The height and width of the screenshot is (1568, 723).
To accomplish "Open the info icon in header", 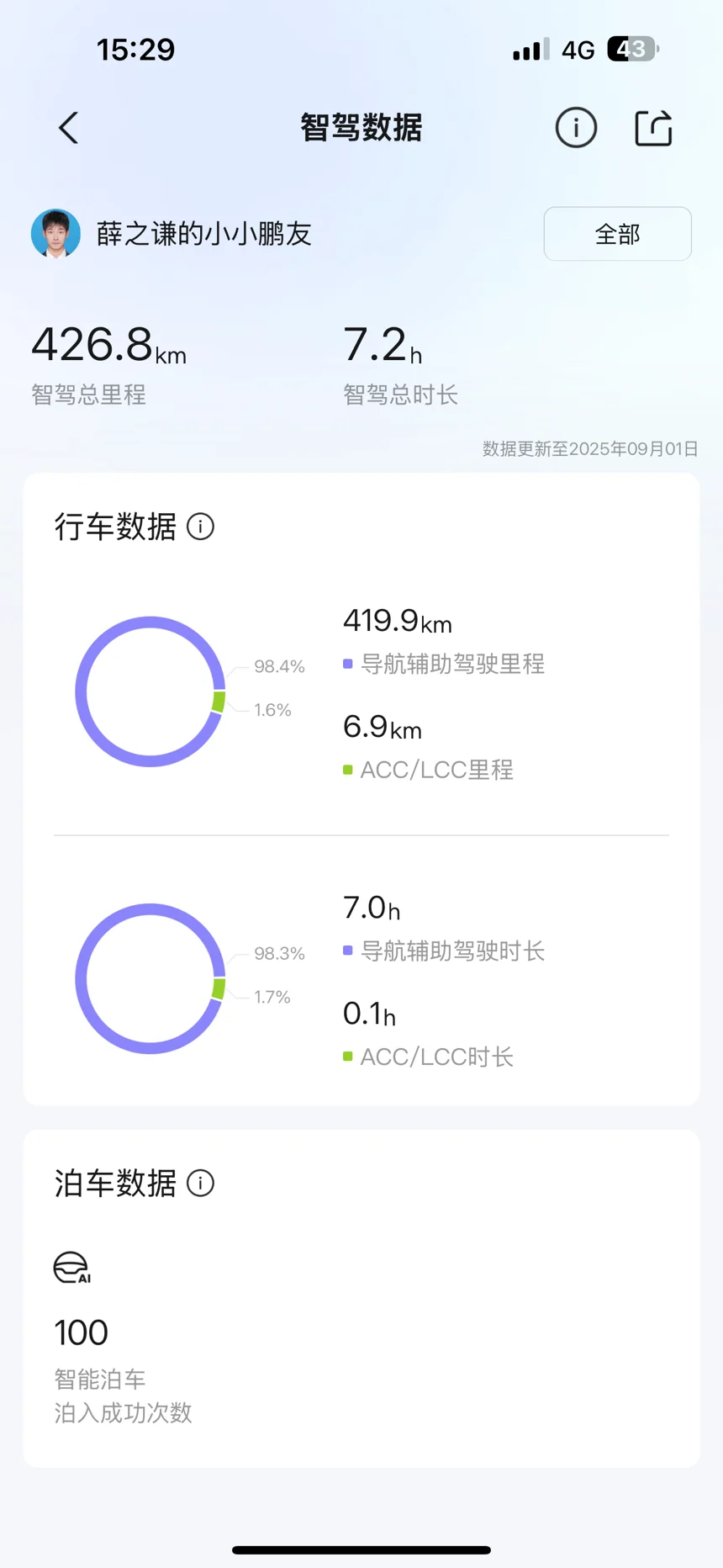I will (x=576, y=129).
